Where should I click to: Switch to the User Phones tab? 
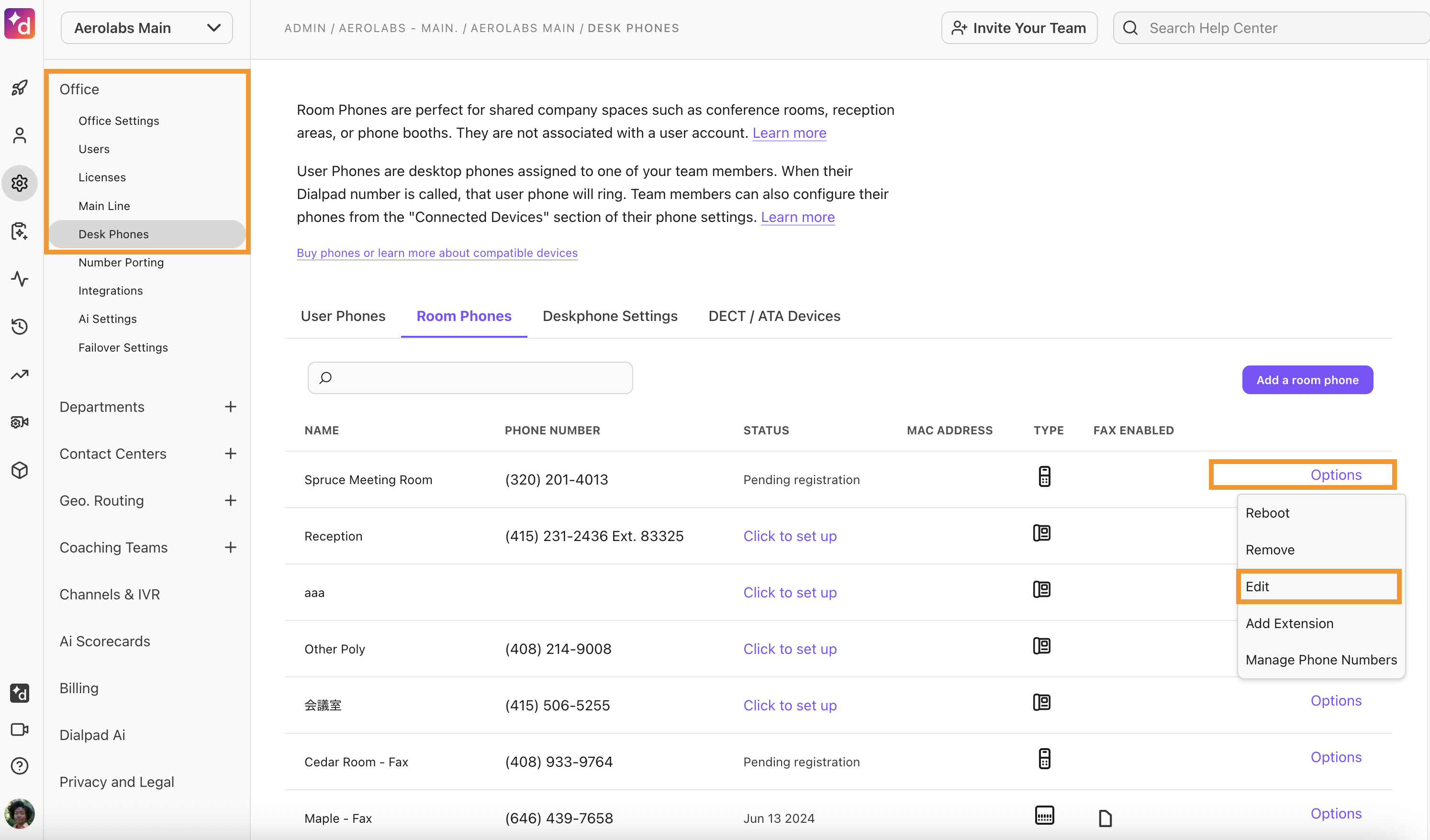[x=343, y=316]
